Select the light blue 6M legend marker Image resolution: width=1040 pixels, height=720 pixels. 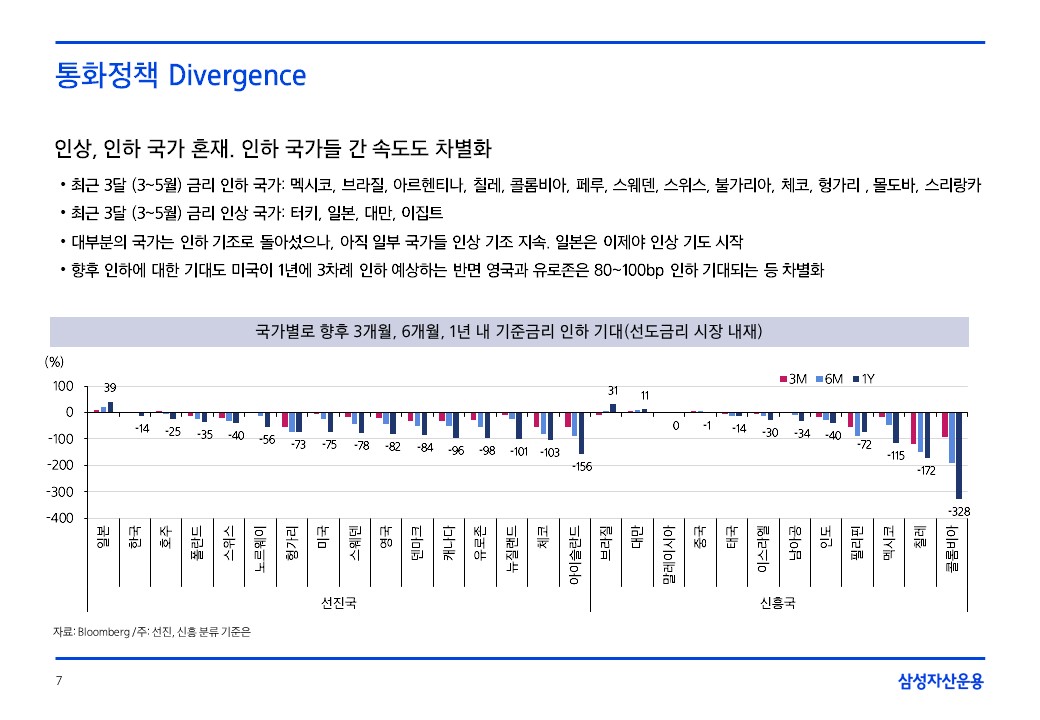(x=820, y=378)
